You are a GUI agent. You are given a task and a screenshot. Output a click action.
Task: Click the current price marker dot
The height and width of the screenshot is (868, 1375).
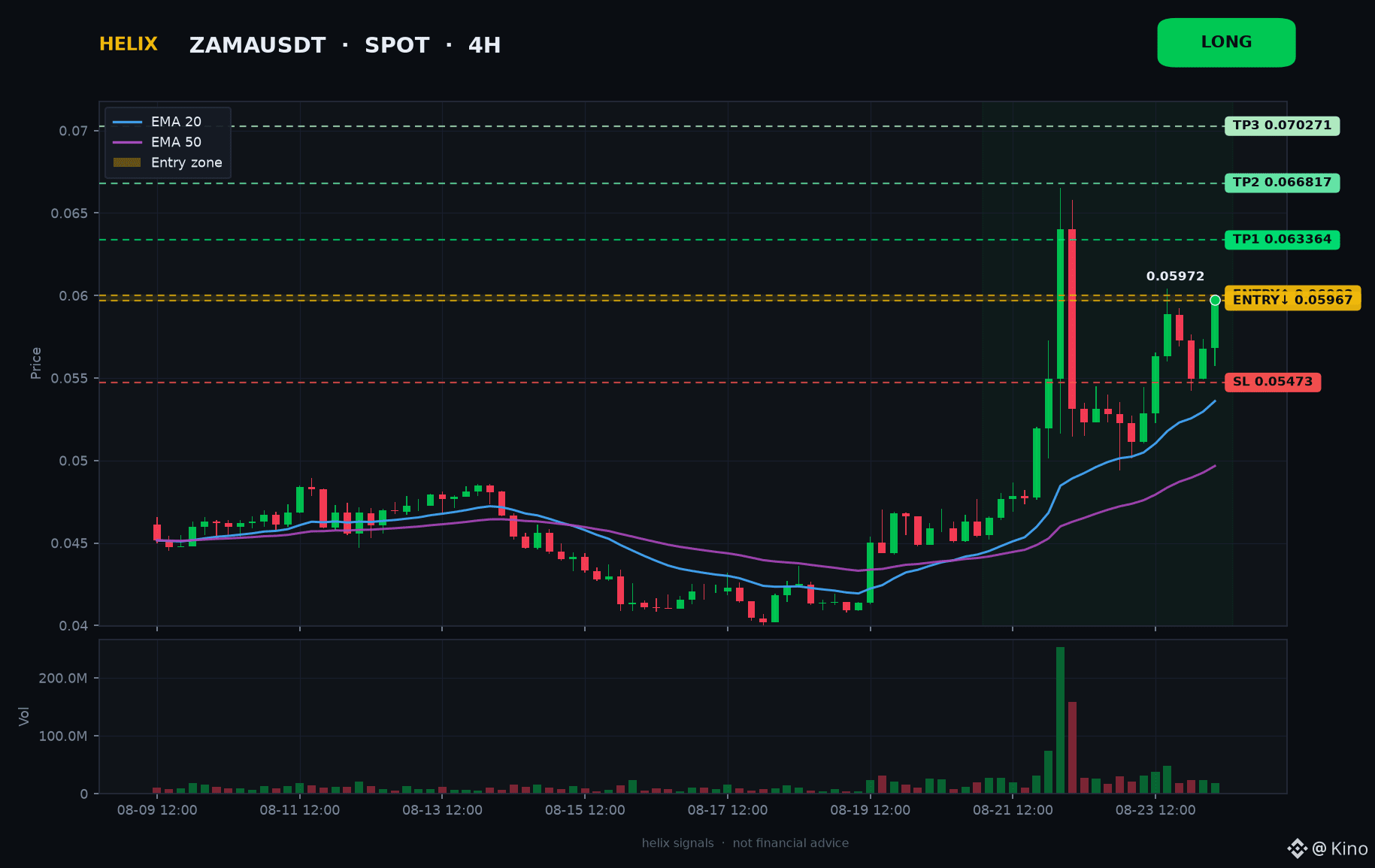coord(1215,300)
